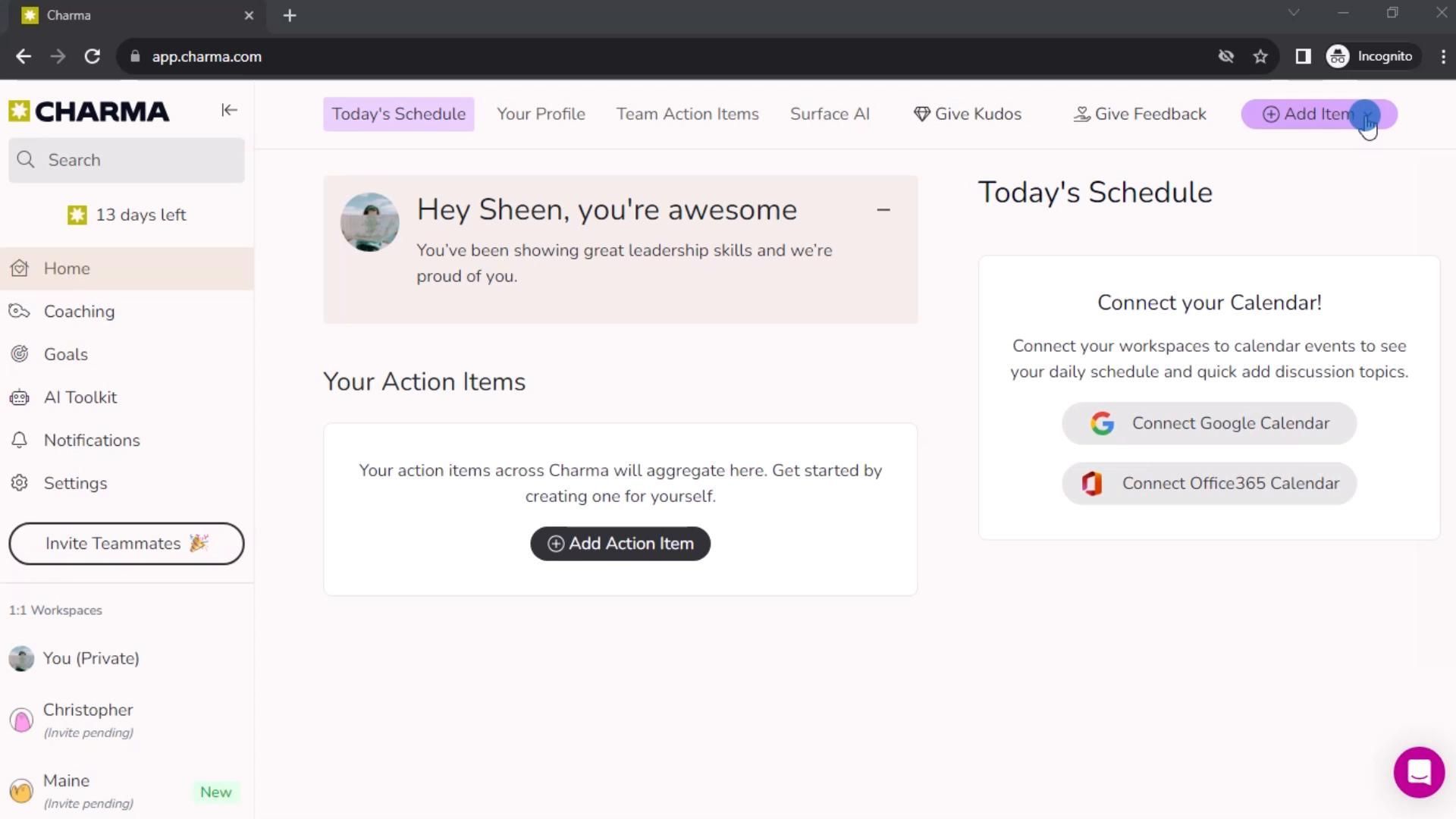Screen dimensions: 1456x819
Task: Expand the Add Item dropdown arrow
Action: pos(1368,115)
